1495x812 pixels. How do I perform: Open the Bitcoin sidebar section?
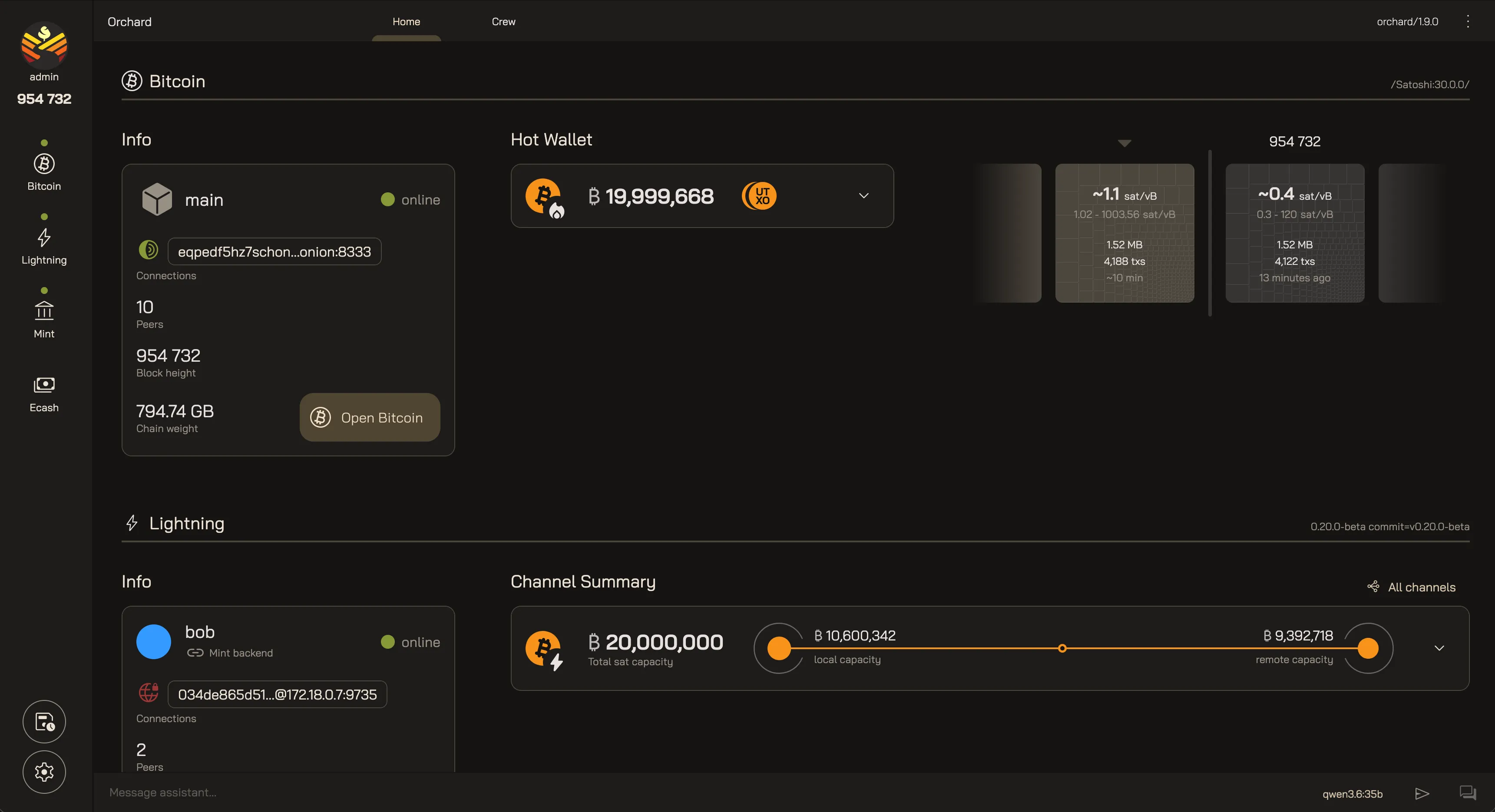pyautogui.click(x=44, y=172)
